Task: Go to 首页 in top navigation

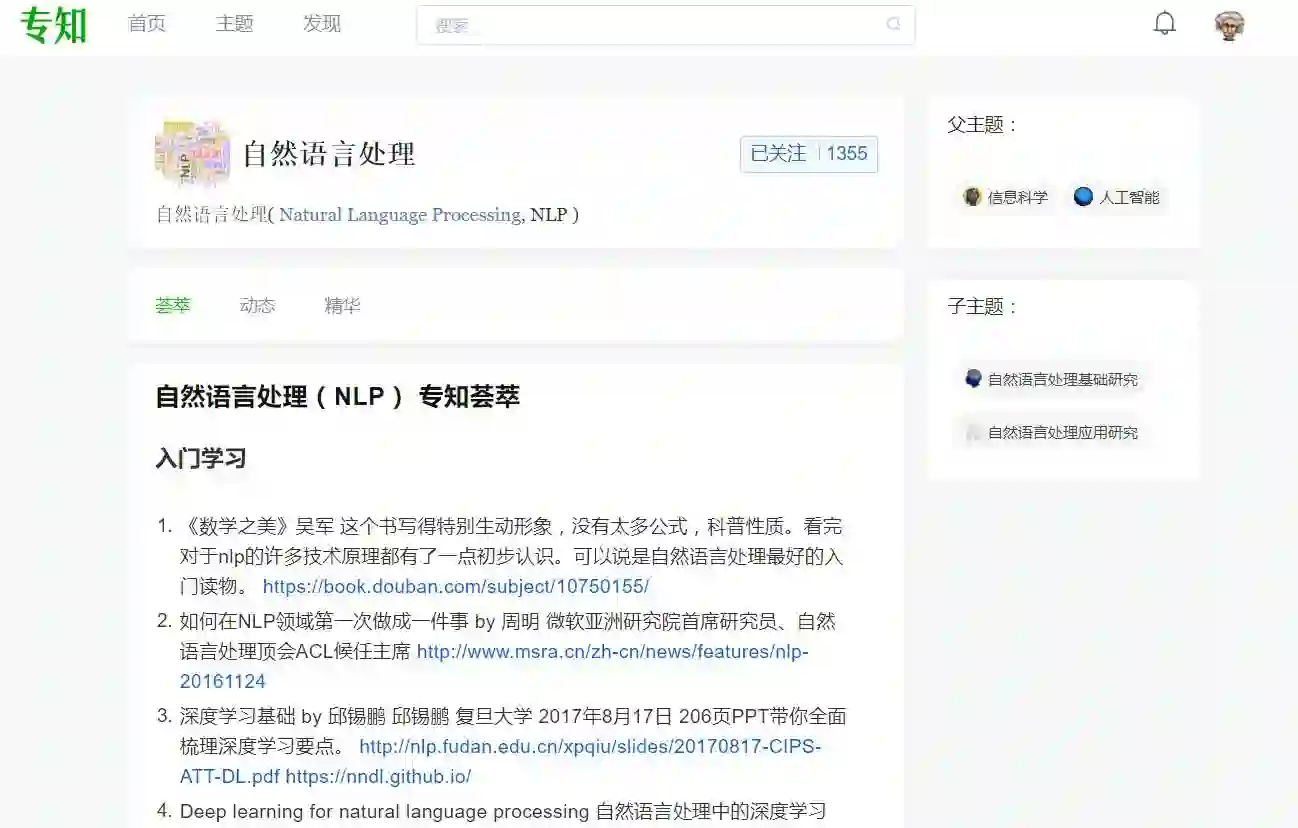Action: pos(147,24)
